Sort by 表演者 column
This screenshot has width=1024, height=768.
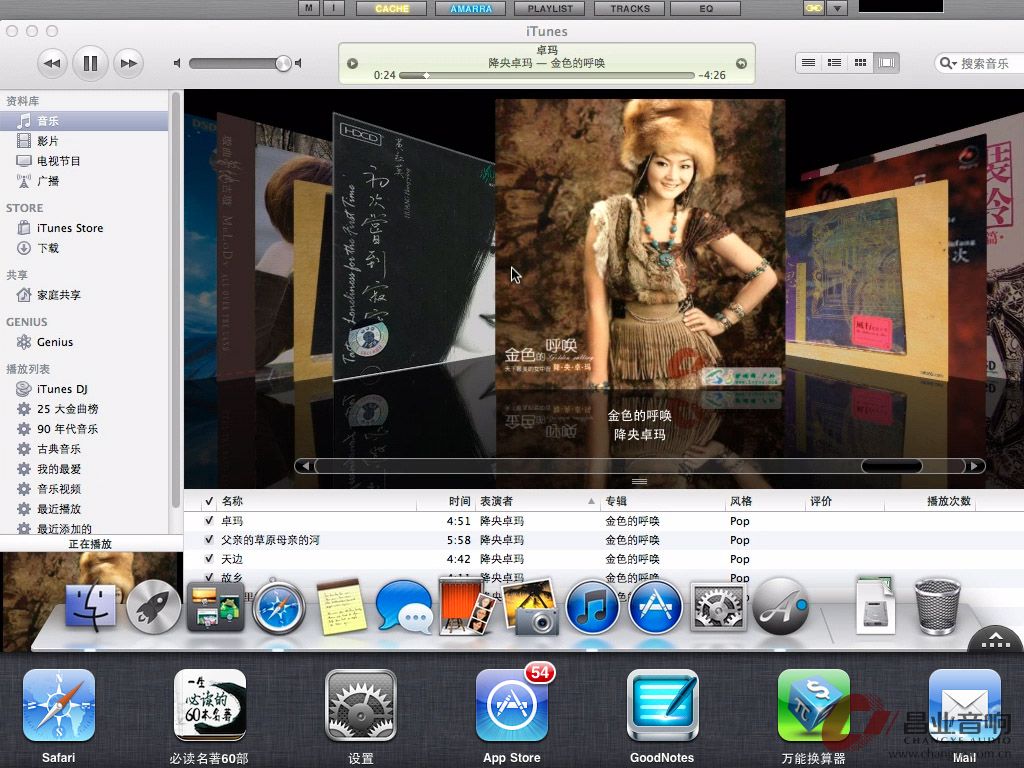[x=537, y=502]
